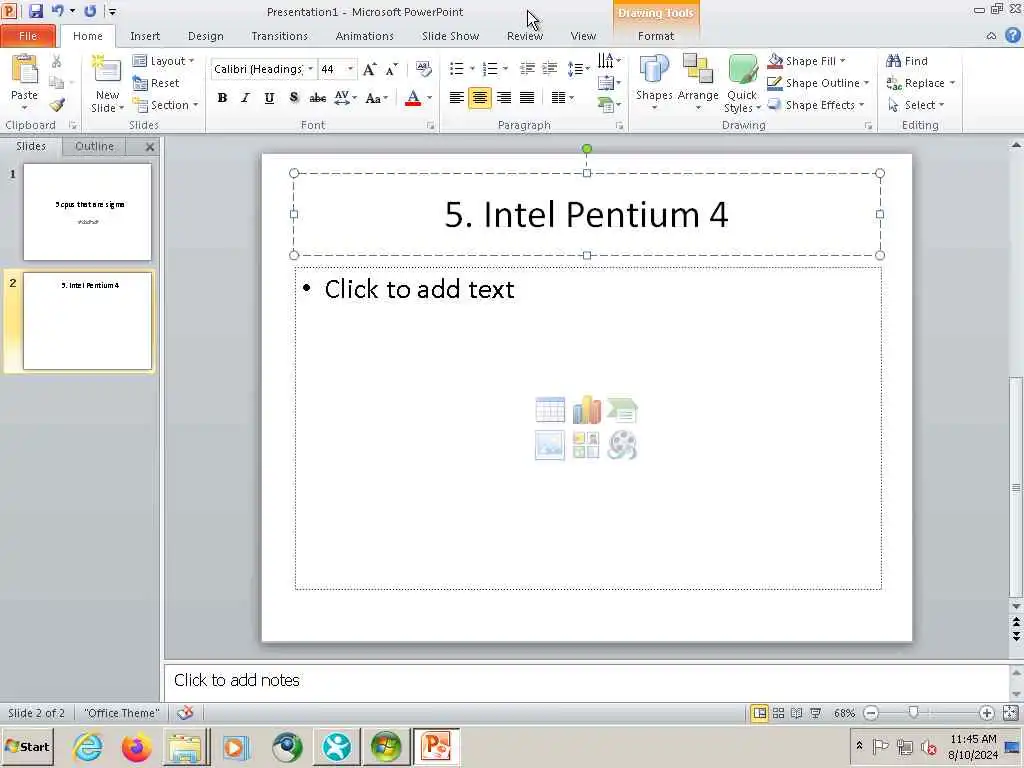The width and height of the screenshot is (1024, 768).
Task: Open PowerPoint Help question mark icon
Action: (x=1012, y=35)
